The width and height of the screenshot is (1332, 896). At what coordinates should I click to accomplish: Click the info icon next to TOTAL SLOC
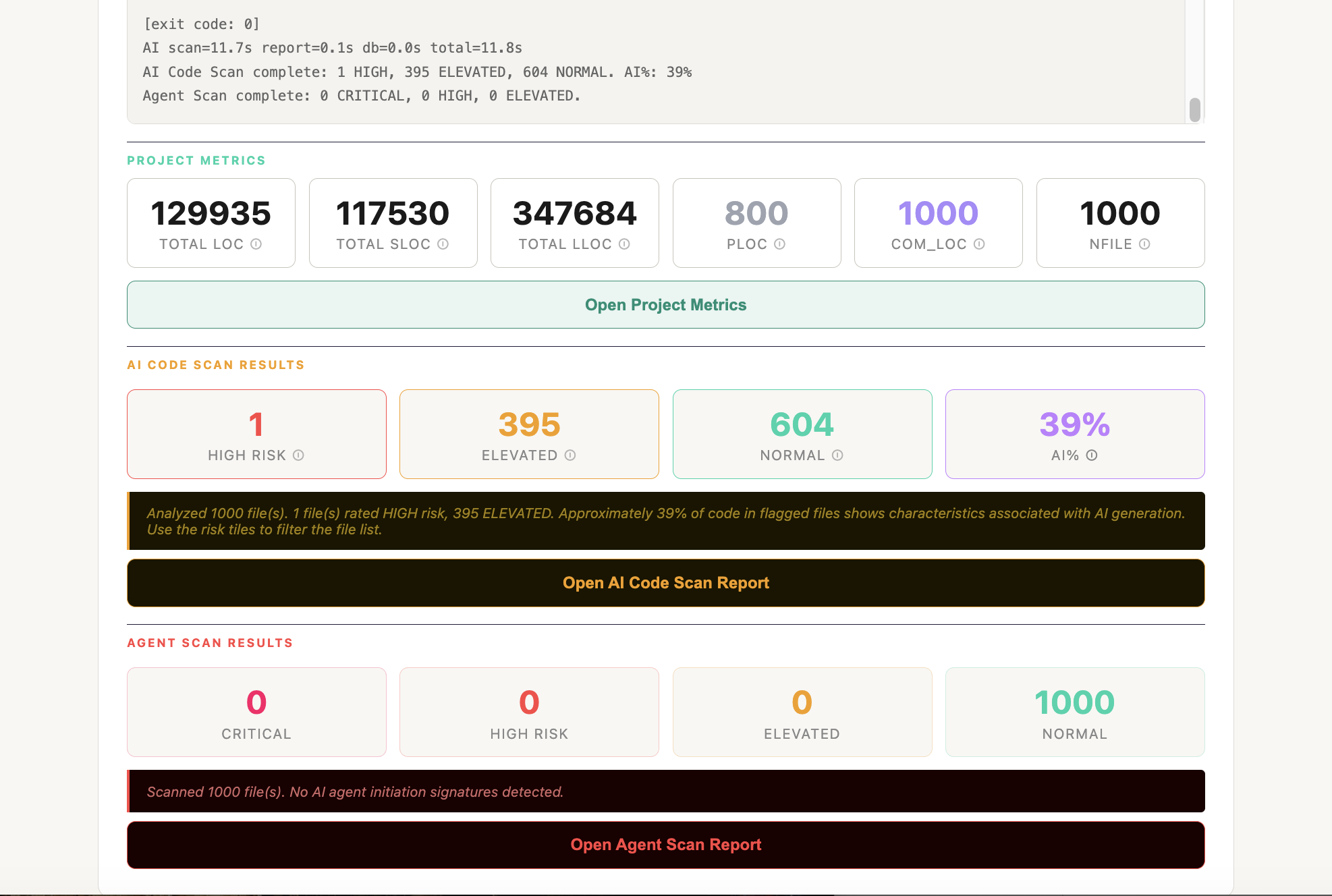pos(443,244)
